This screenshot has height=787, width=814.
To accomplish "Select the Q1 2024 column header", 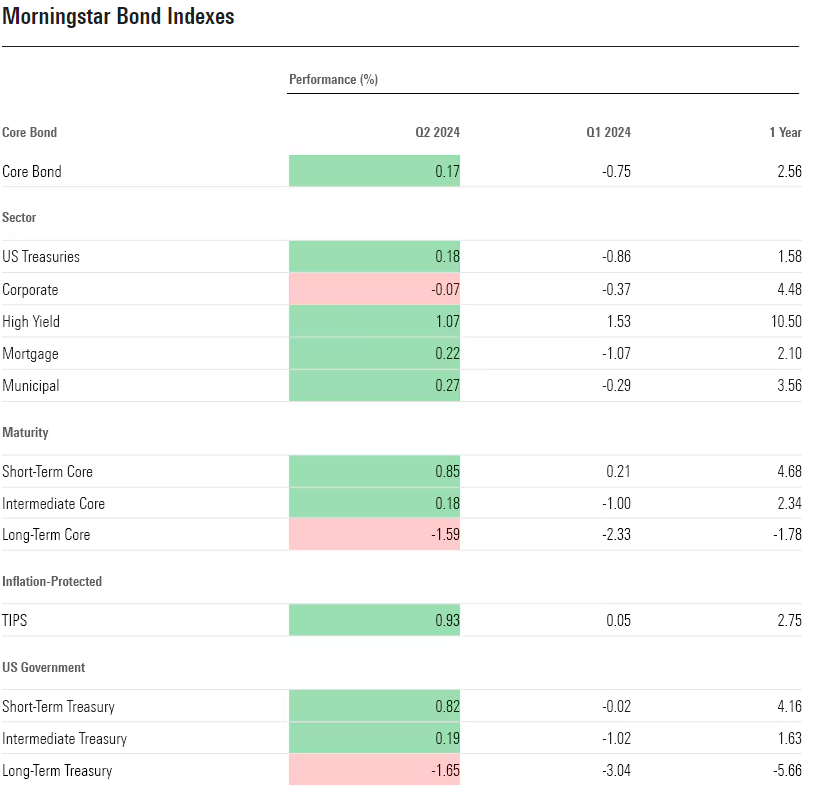I will tap(608, 132).
